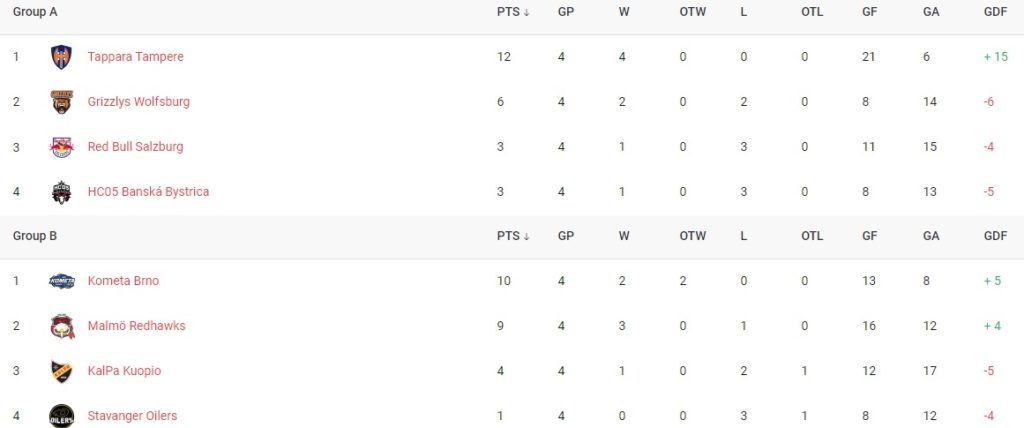Open the Stavanger Oilers team link

click(x=132, y=416)
